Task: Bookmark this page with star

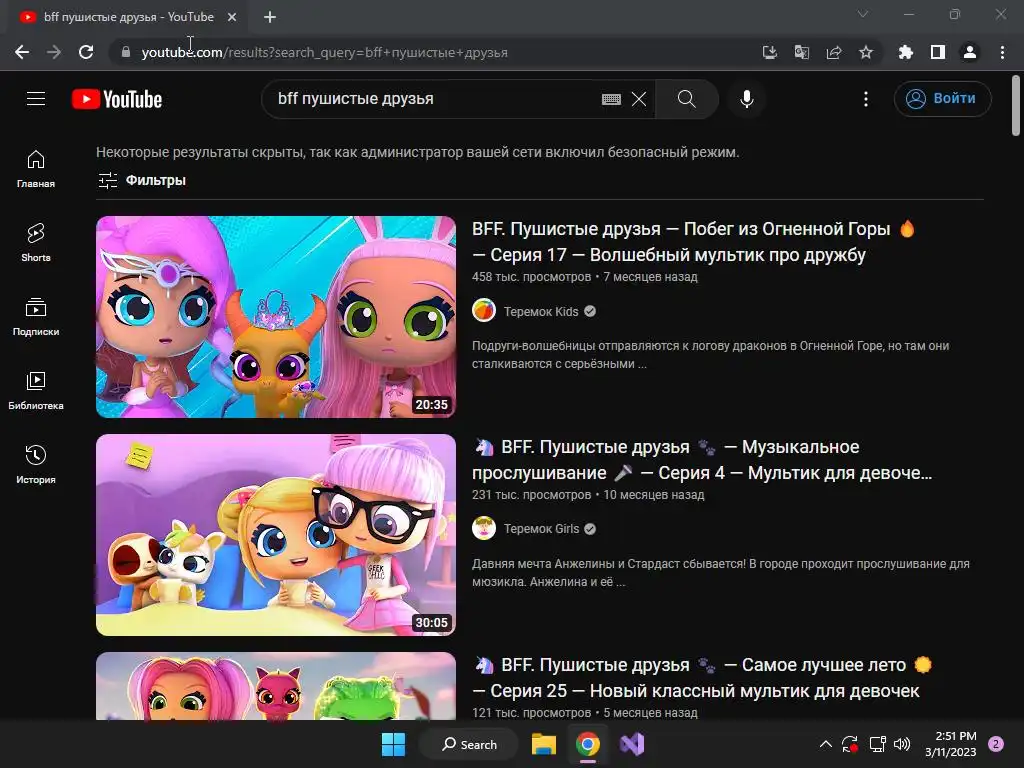Action: click(866, 52)
